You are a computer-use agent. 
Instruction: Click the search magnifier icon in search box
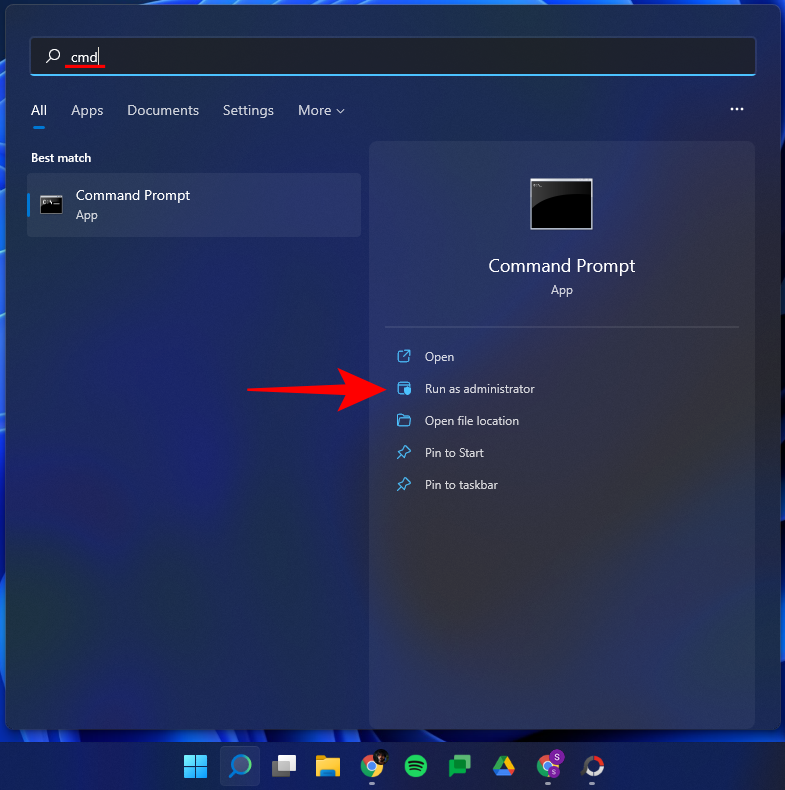[53, 56]
